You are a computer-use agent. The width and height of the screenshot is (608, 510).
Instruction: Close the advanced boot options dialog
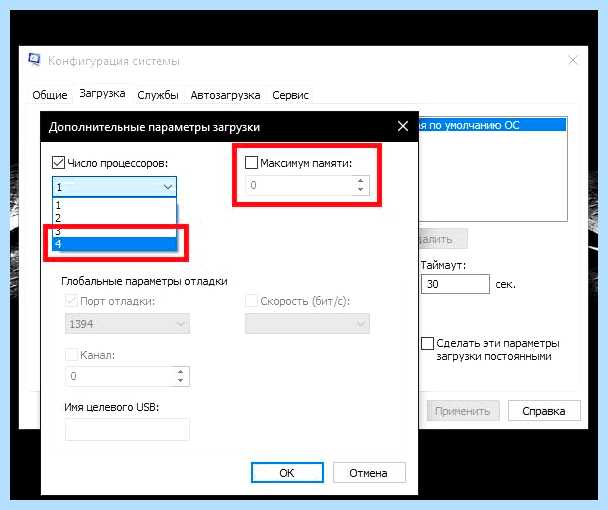click(403, 126)
